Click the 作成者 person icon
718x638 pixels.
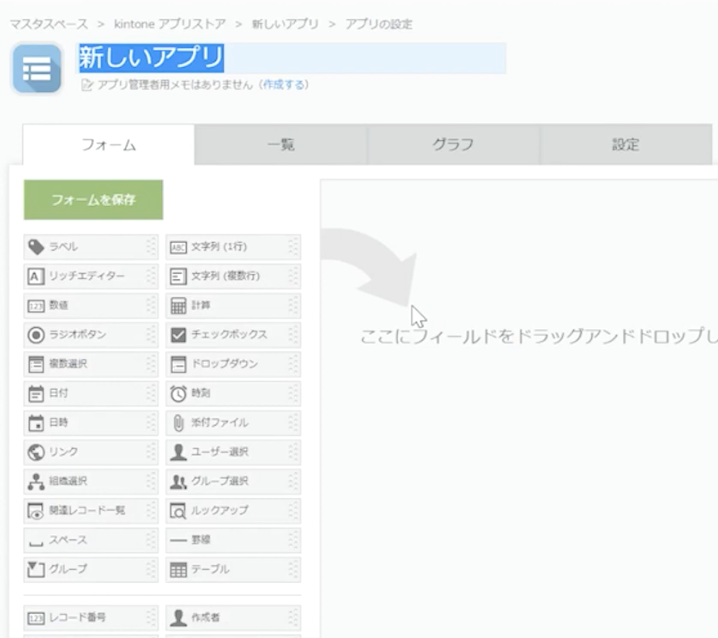tap(178, 618)
